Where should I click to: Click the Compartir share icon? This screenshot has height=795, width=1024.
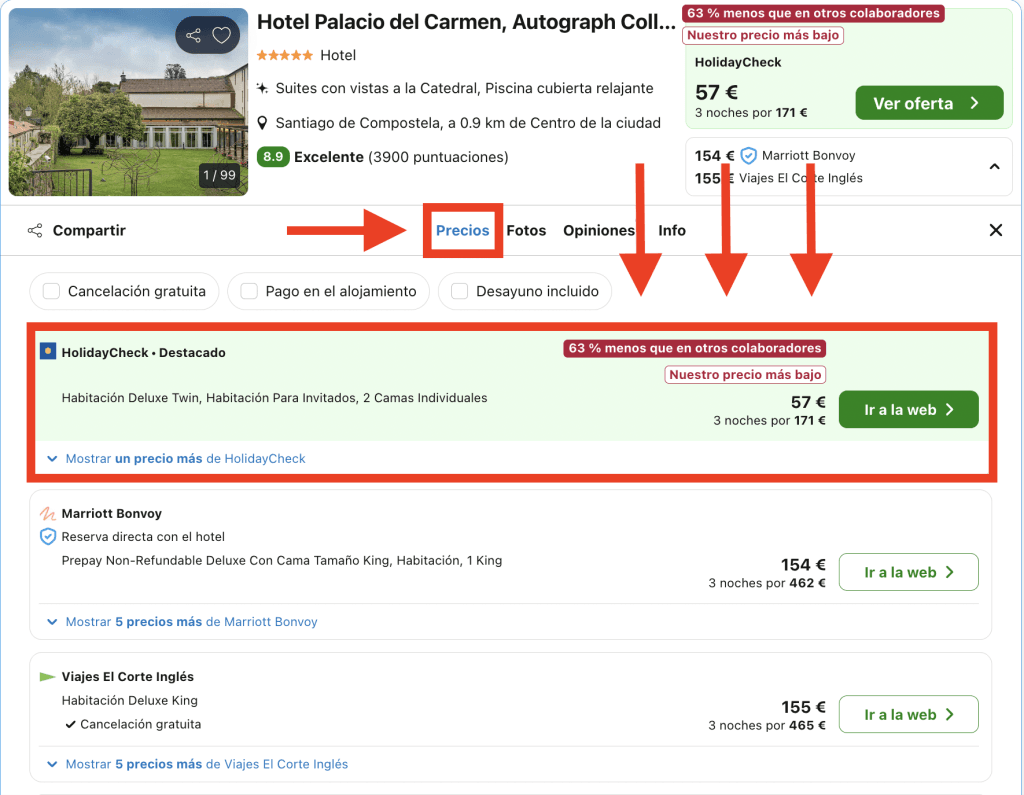tap(35, 231)
